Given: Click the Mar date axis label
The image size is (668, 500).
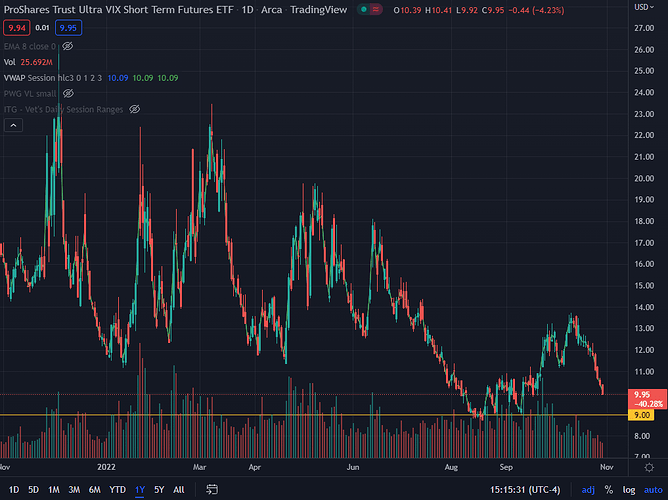Looking at the screenshot, I should [199, 467].
